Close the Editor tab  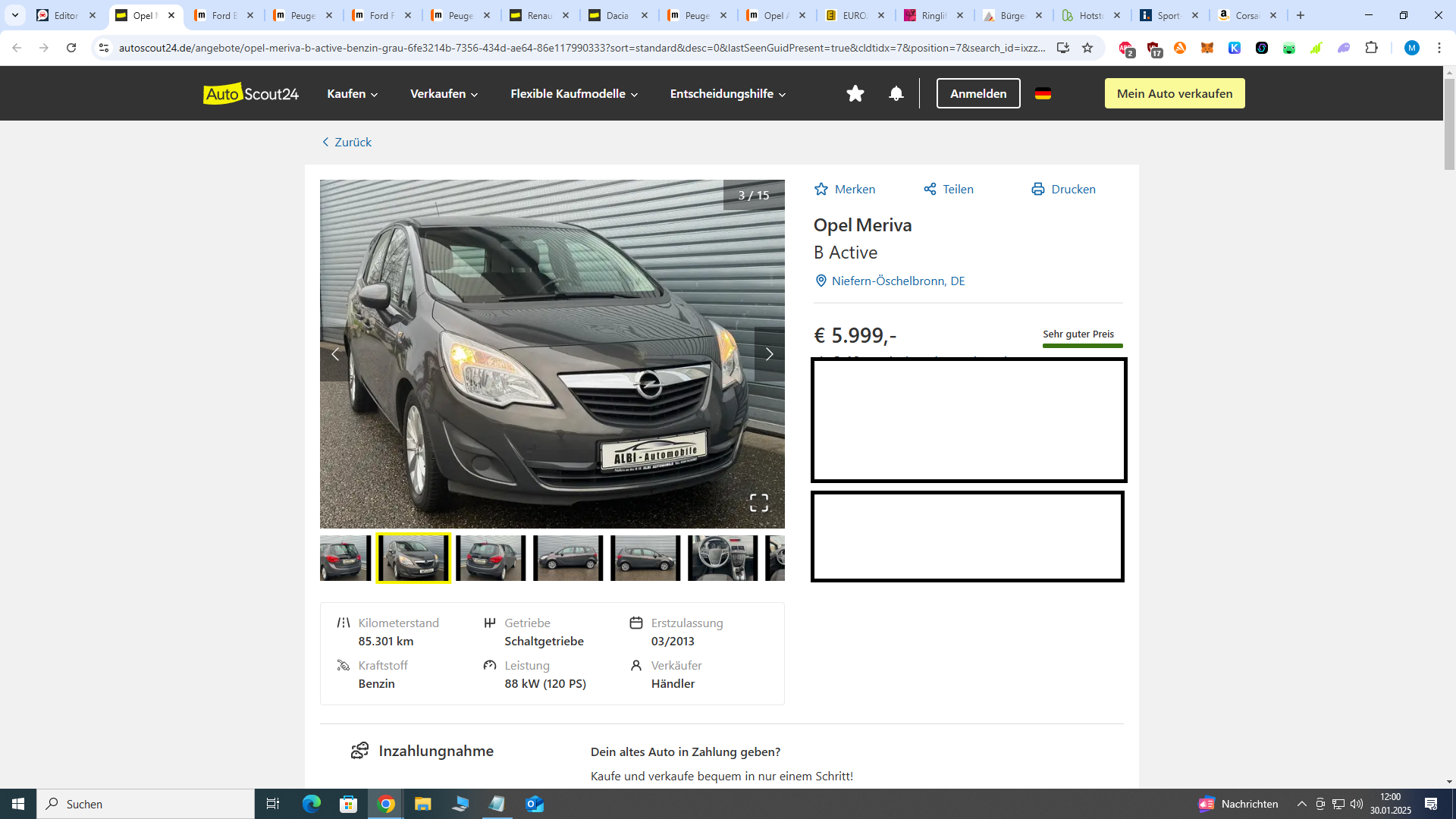pyautogui.click(x=93, y=15)
